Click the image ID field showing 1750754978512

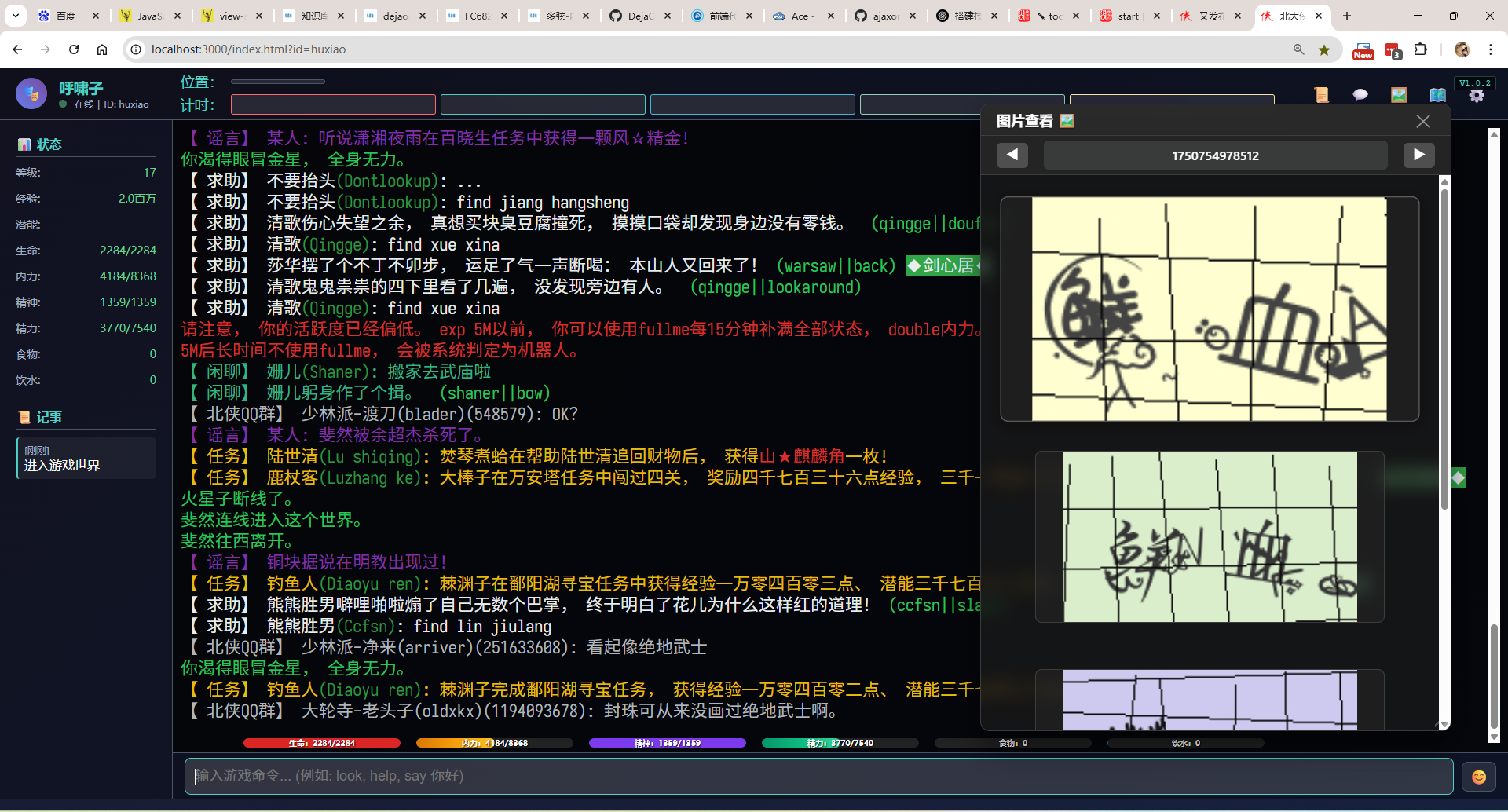(1216, 155)
